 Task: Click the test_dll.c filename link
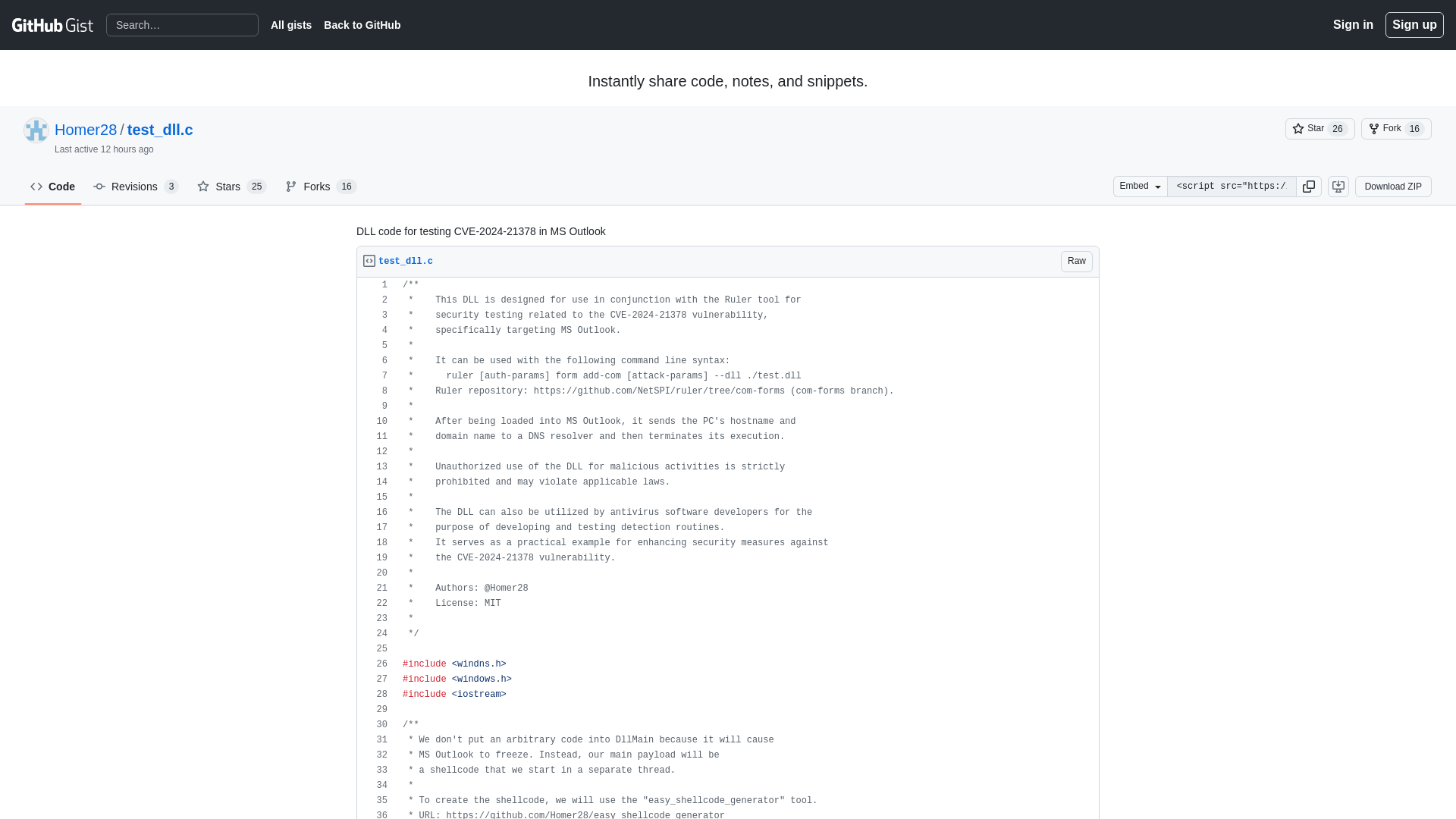tap(405, 261)
